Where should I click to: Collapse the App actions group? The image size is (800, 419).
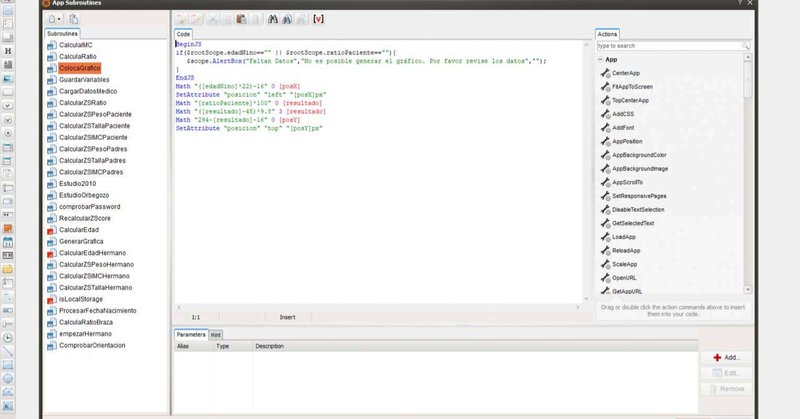(601, 60)
